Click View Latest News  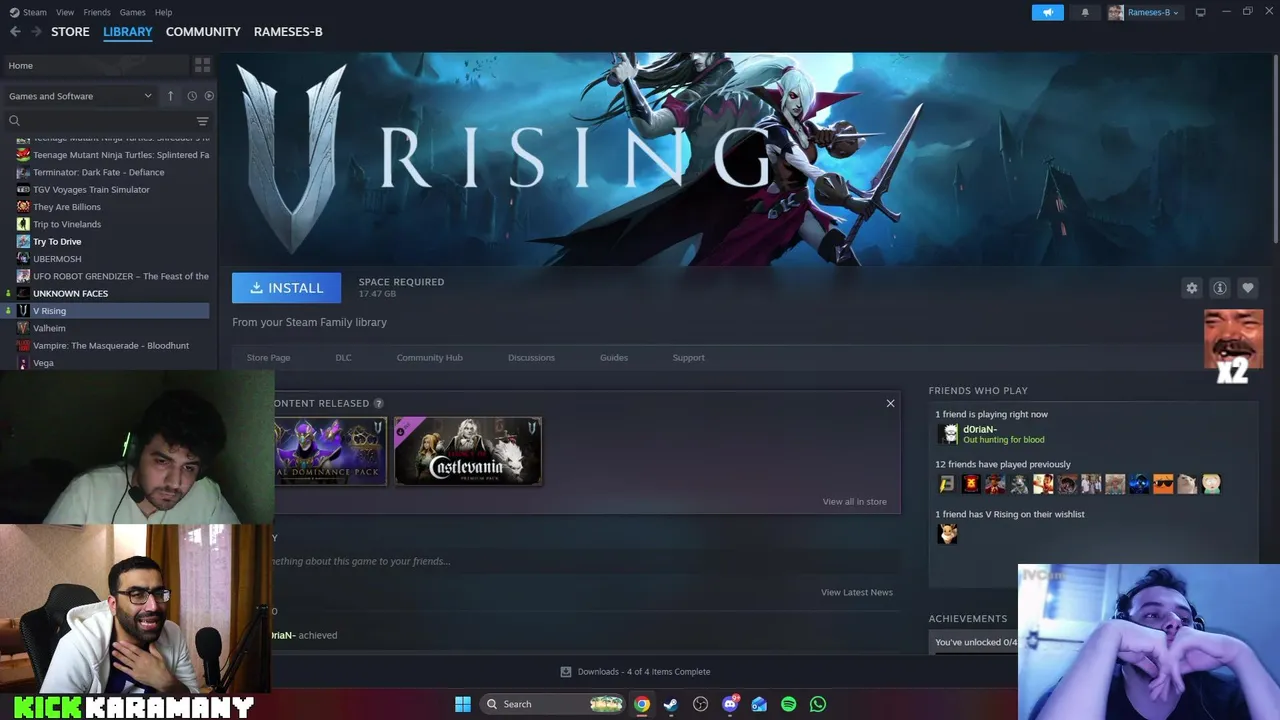(857, 592)
